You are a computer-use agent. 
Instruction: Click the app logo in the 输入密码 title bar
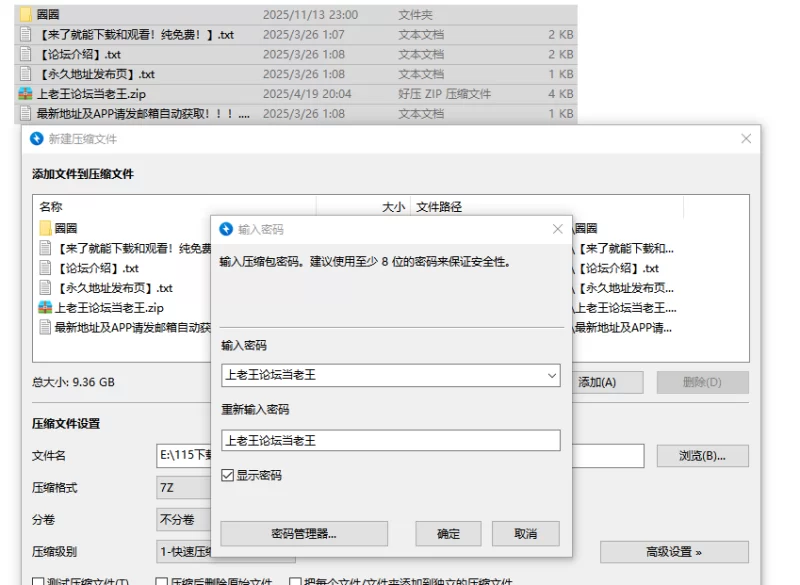click(226, 229)
